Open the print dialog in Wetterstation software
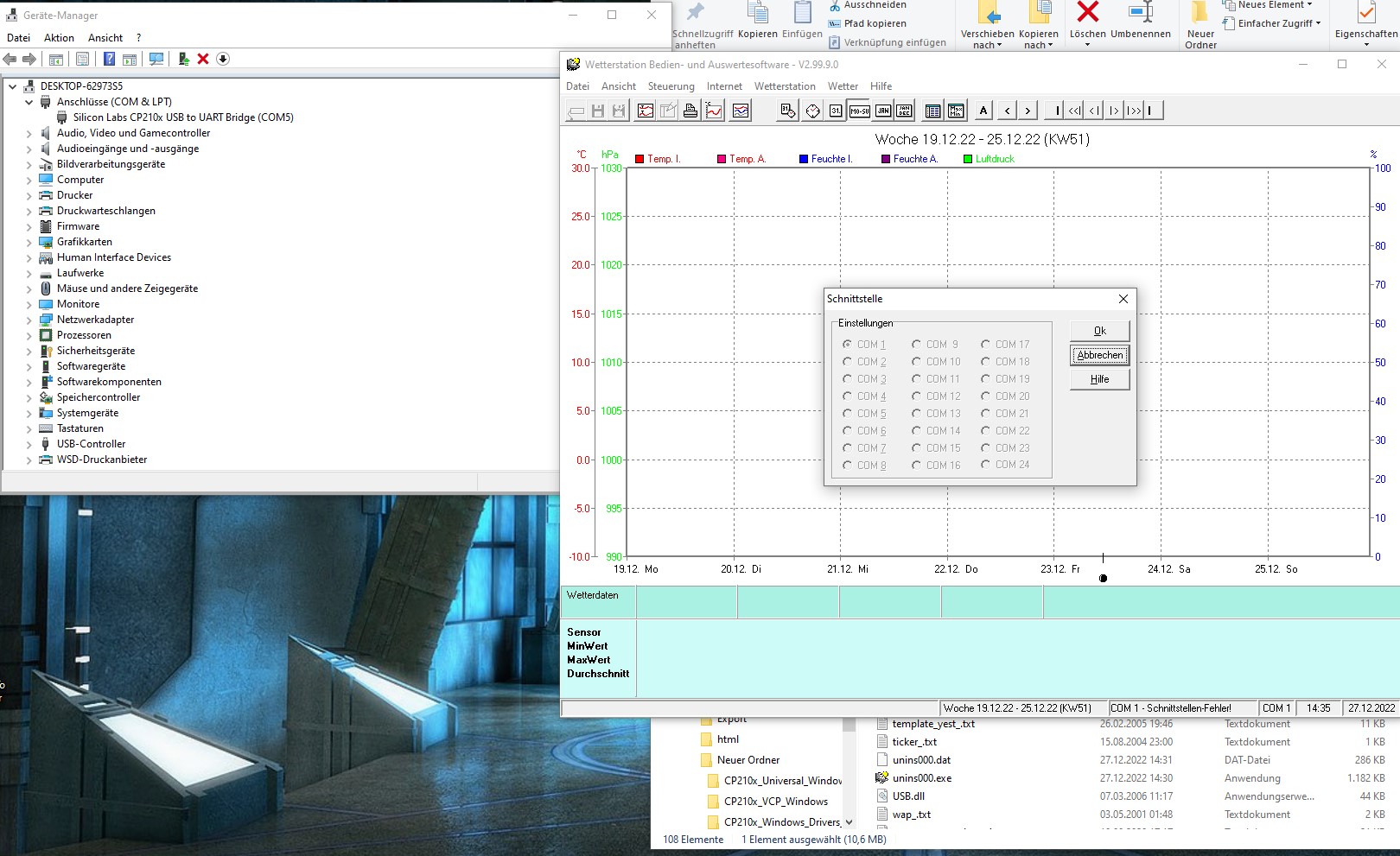This screenshot has width=1400, height=856. (x=690, y=111)
